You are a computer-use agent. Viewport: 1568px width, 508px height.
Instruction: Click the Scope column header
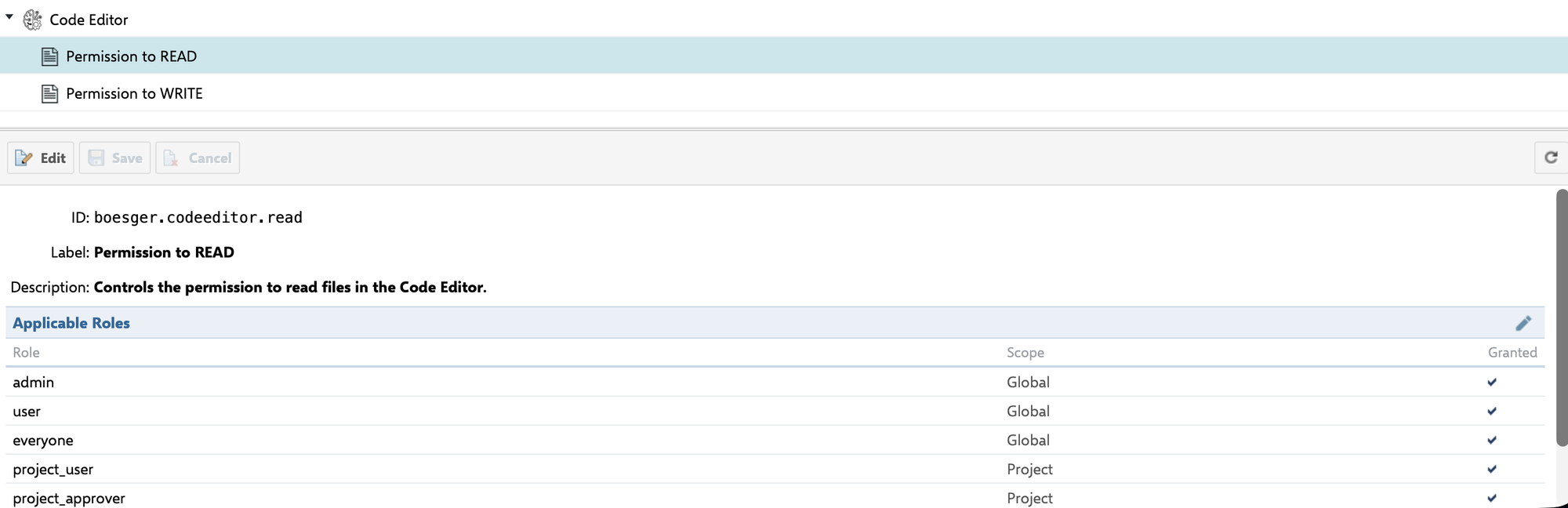coord(1025,353)
